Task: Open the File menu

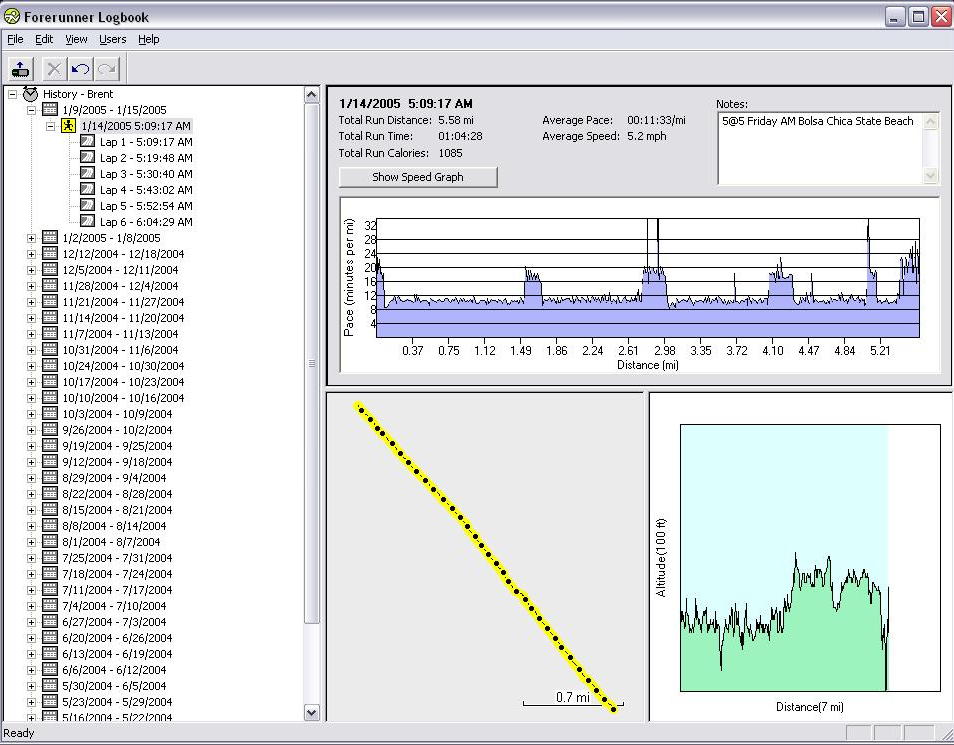Action: tap(15, 39)
